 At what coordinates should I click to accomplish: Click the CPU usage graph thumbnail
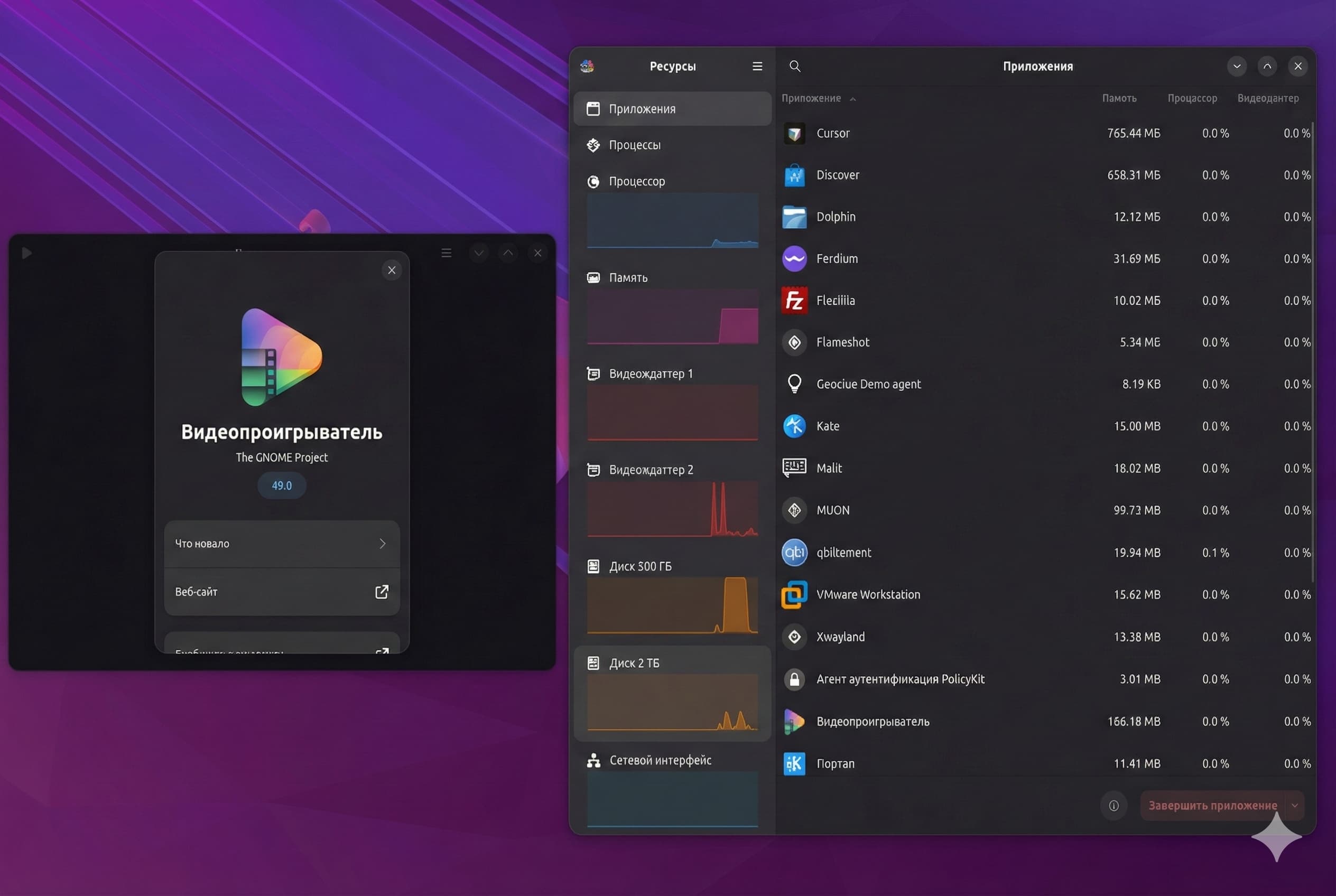(x=672, y=221)
